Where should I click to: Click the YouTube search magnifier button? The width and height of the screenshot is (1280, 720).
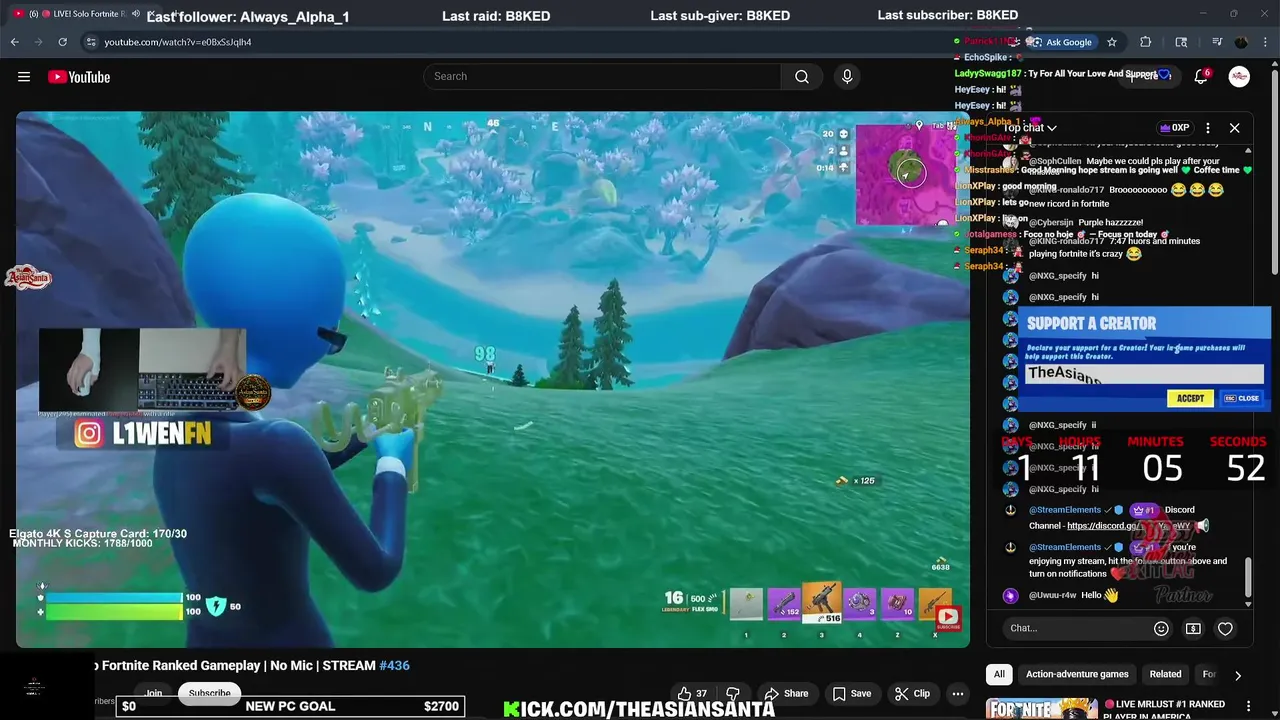tap(802, 77)
